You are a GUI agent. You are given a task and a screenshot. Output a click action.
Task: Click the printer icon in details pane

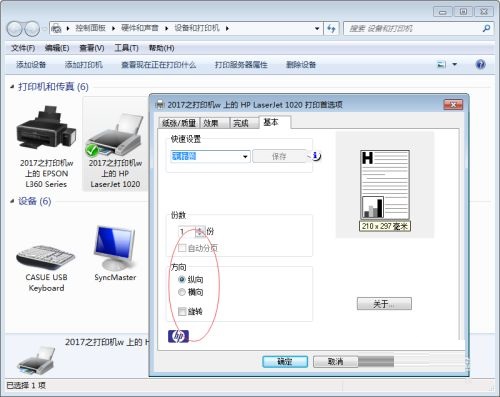[x=36, y=360]
